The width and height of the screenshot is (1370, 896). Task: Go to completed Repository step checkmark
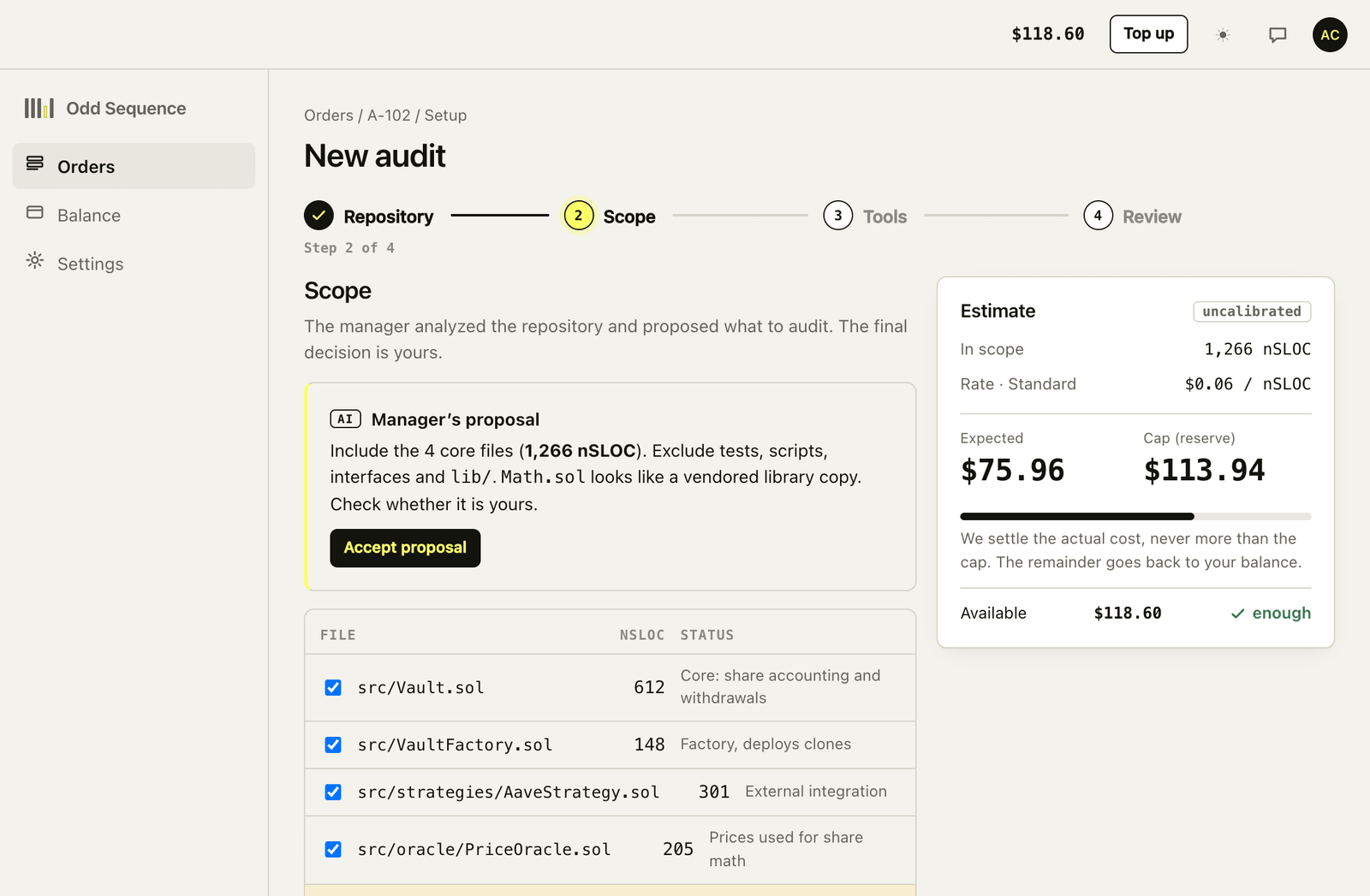click(x=319, y=216)
